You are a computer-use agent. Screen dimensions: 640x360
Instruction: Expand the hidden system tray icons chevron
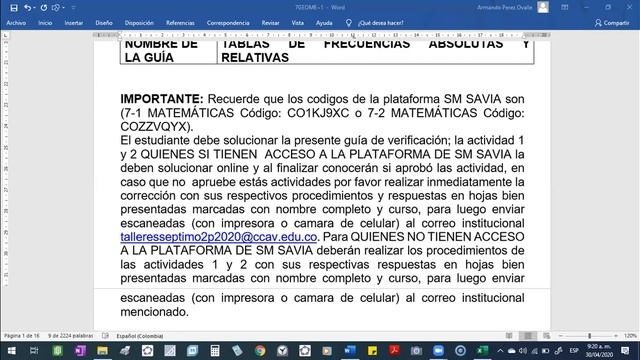point(500,351)
